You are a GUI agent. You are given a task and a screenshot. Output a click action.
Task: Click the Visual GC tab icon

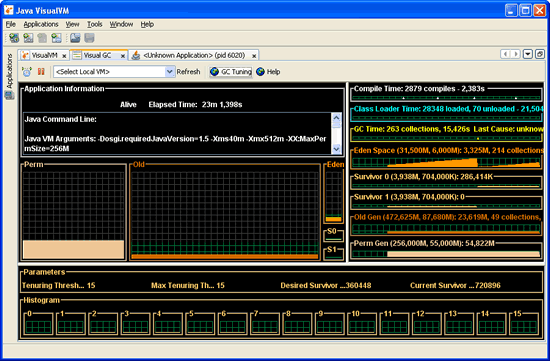click(77, 55)
